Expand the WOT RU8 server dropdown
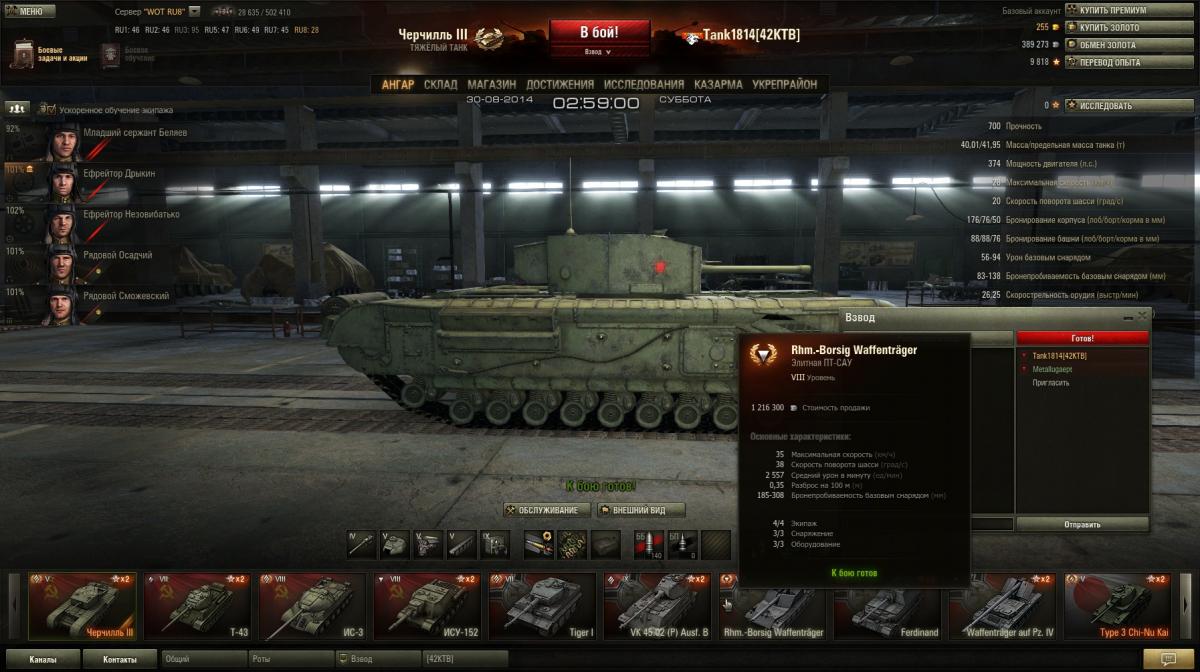The width and height of the screenshot is (1200, 672). pyautogui.click(x=194, y=11)
